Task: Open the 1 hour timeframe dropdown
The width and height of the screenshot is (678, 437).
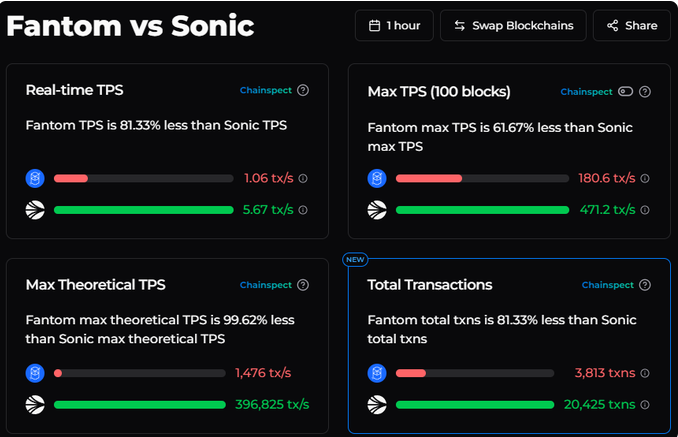Action: pos(394,25)
